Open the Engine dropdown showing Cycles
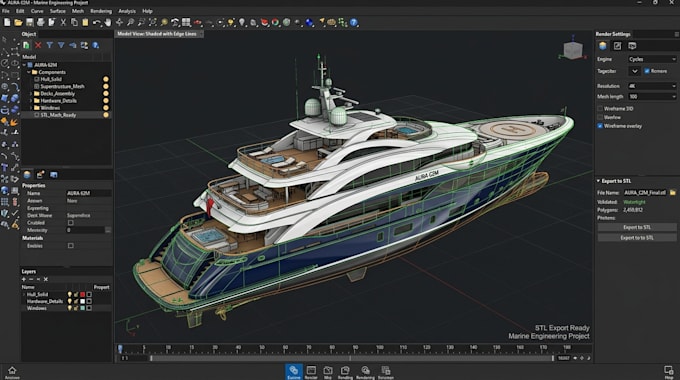The width and height of the screenshot is (680, 380). (652, 59)
